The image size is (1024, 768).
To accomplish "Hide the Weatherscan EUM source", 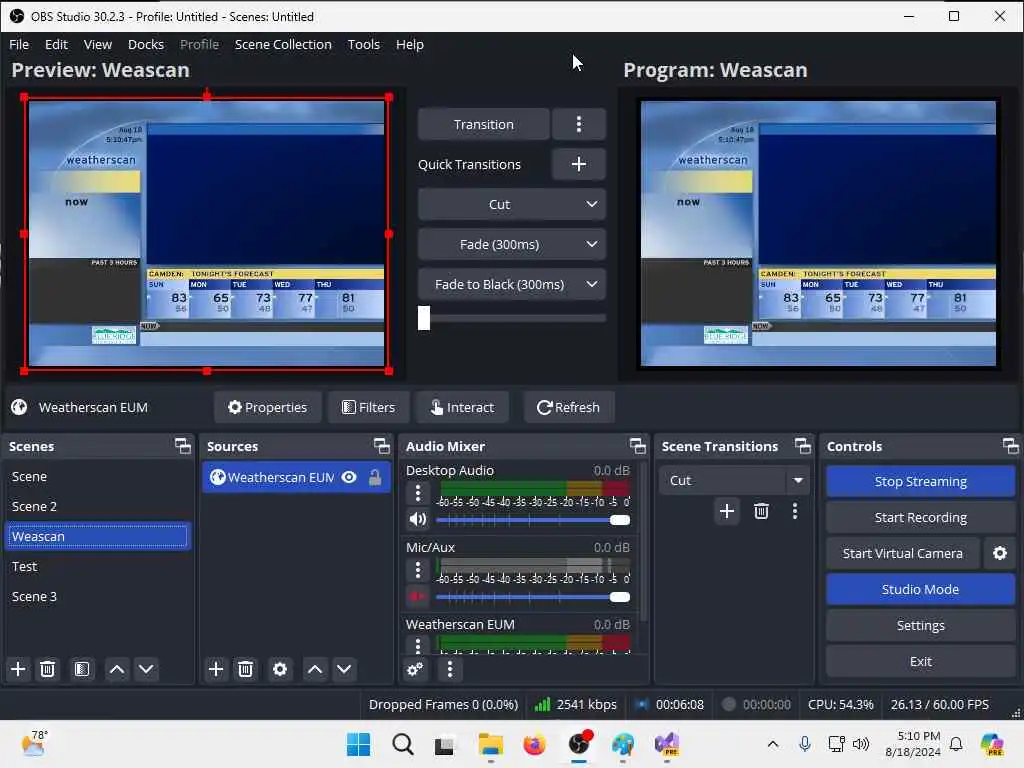I will pyautogui.click(x=349, y=477).
